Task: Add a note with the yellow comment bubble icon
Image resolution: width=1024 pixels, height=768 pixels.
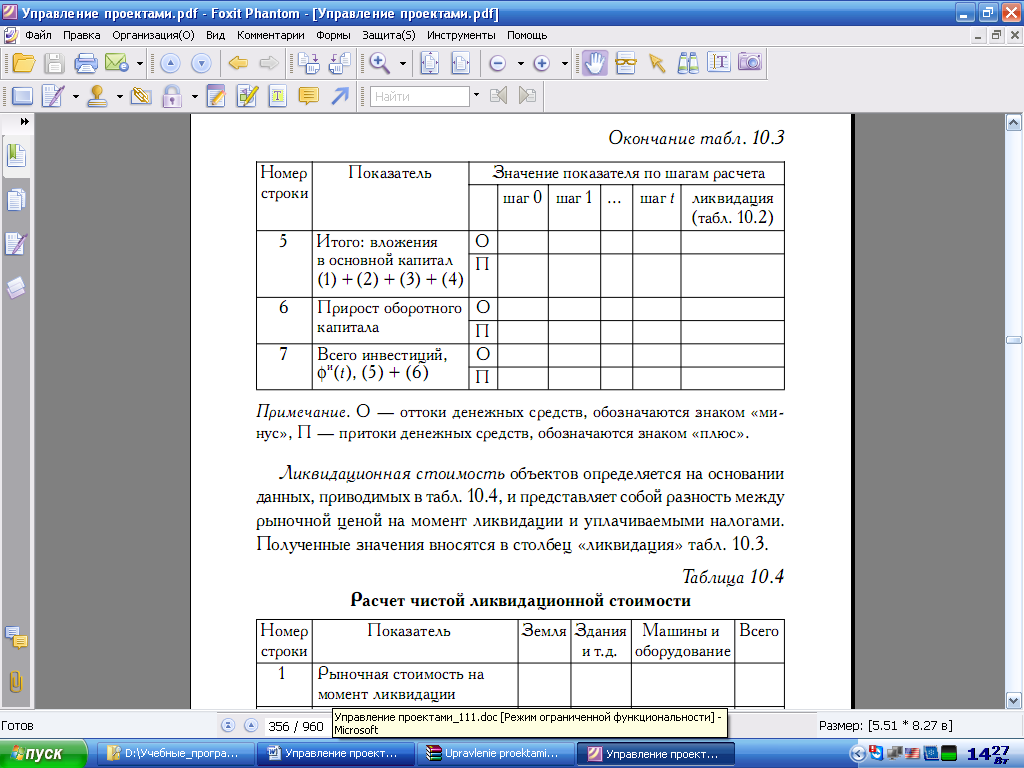Action: coord(308,97)
